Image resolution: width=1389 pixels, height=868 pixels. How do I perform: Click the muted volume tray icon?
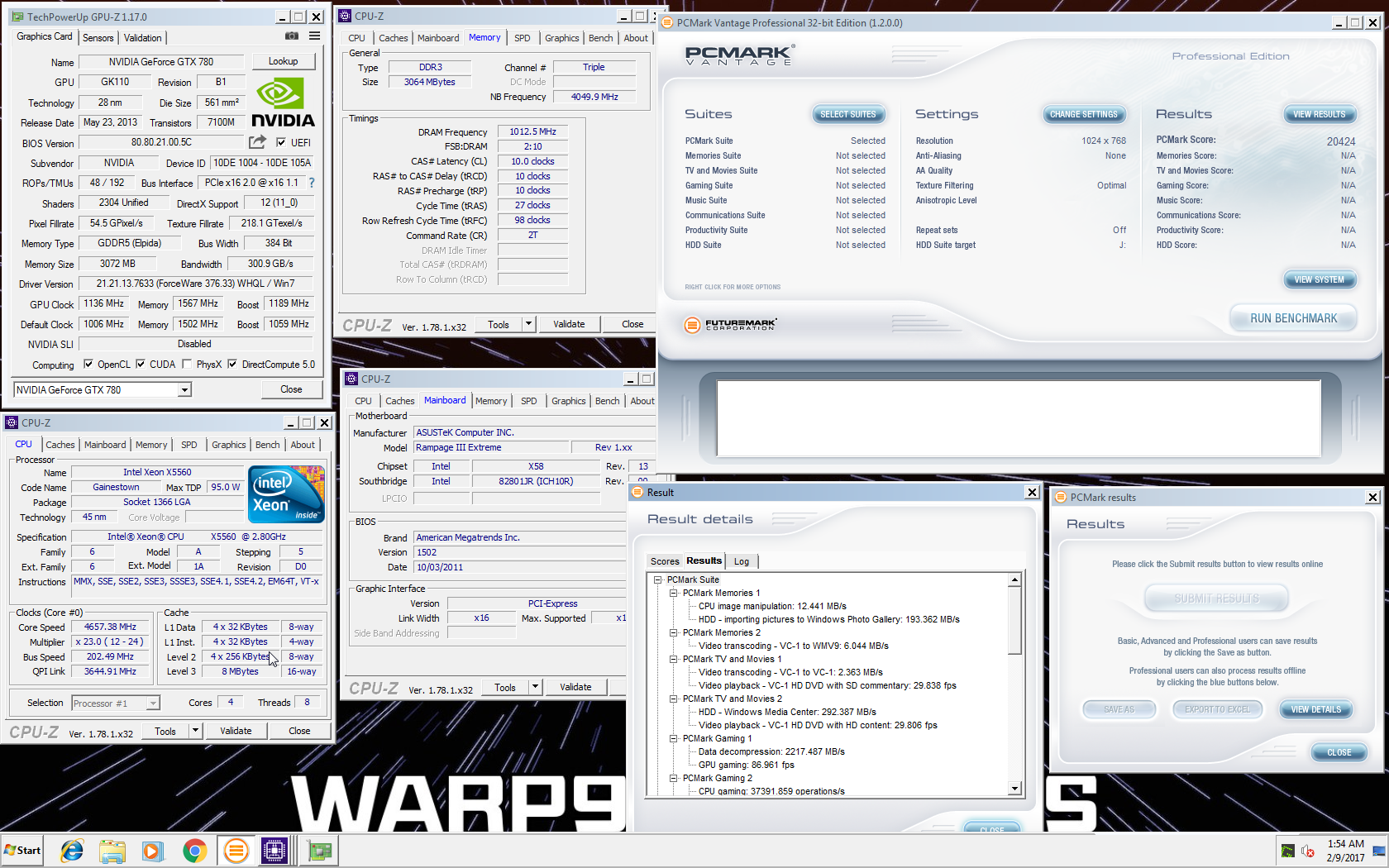tap(1308, 851)
